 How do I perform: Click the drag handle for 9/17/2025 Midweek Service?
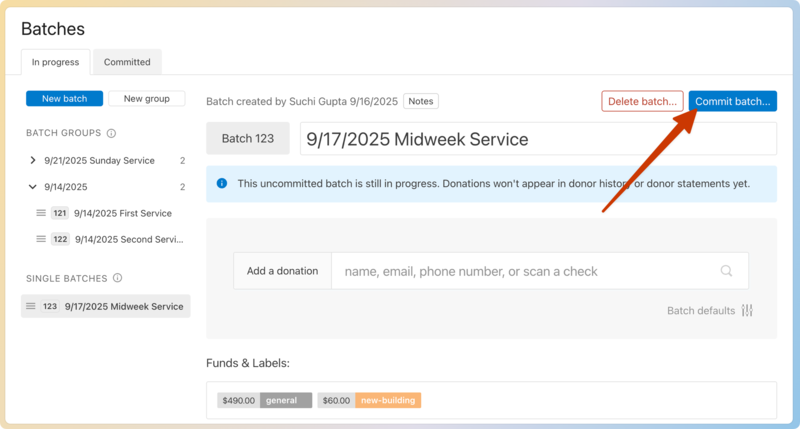click(x=31, y=307)
